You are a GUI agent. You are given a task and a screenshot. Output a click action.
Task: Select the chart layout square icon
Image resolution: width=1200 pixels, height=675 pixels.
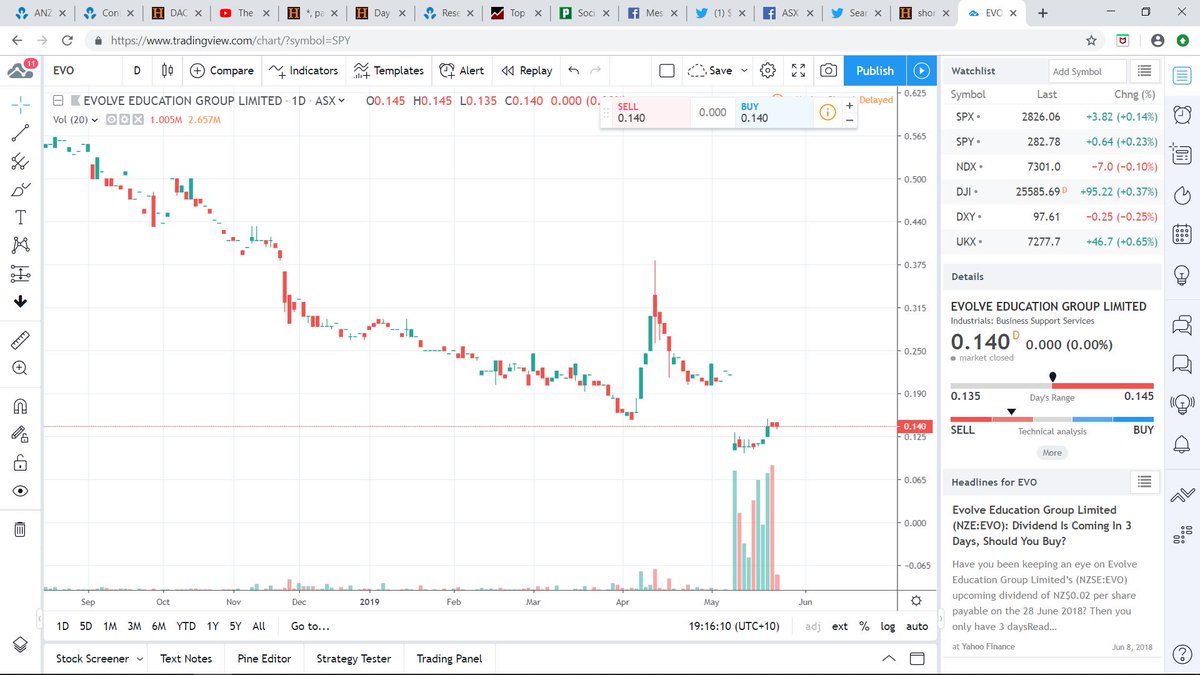tap(667, 71)
